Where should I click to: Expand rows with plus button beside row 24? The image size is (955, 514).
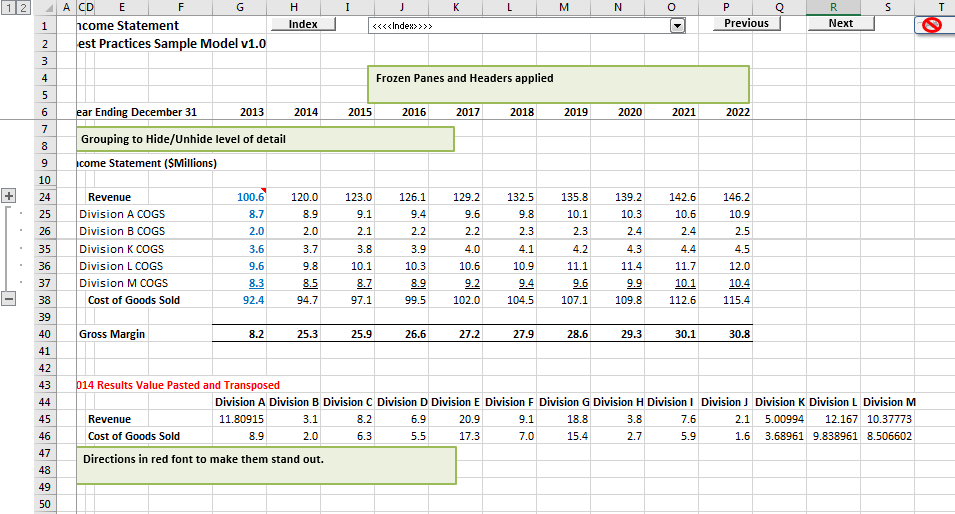coord(10,196)
